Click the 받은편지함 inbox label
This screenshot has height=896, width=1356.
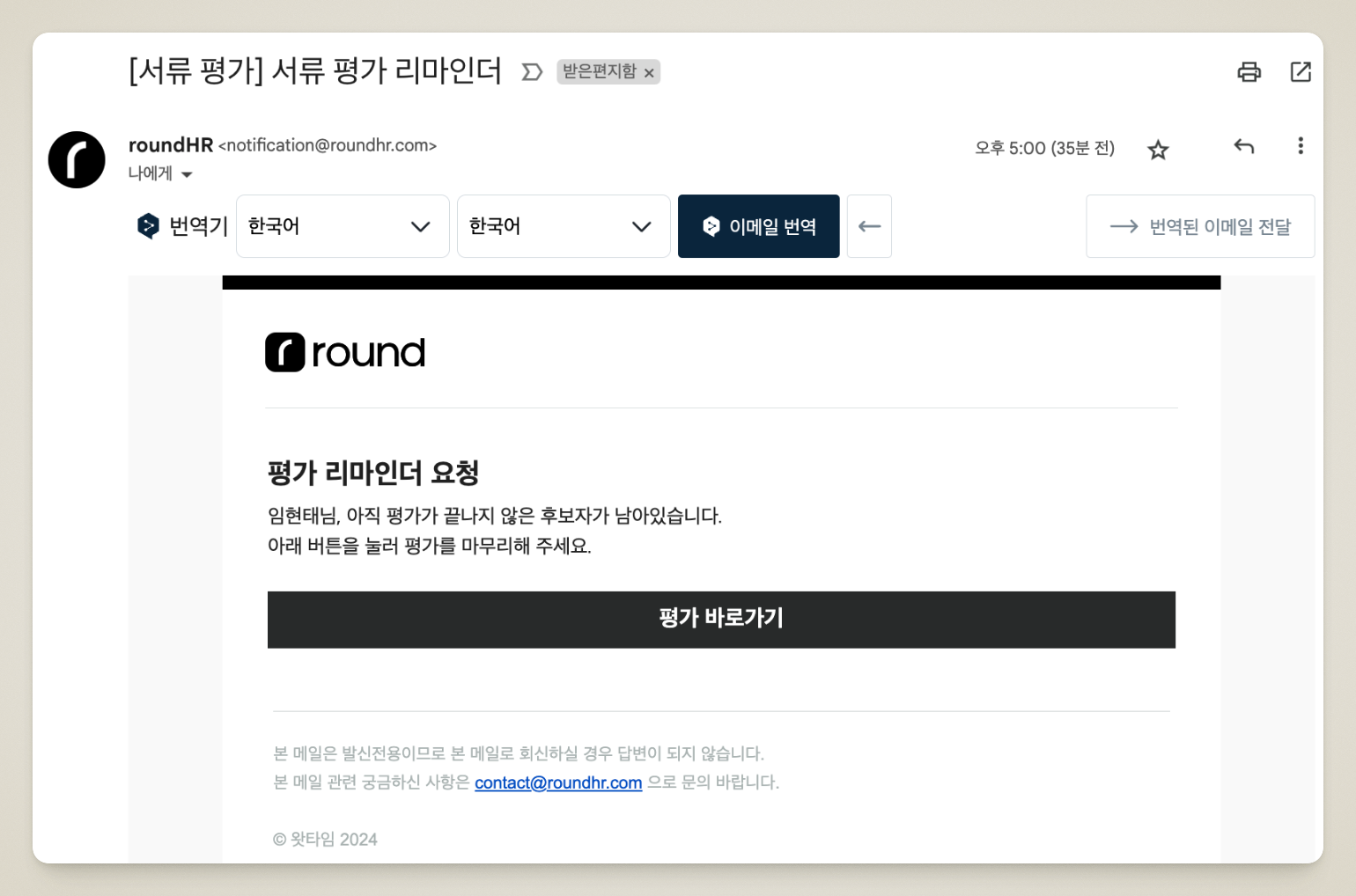599,72
